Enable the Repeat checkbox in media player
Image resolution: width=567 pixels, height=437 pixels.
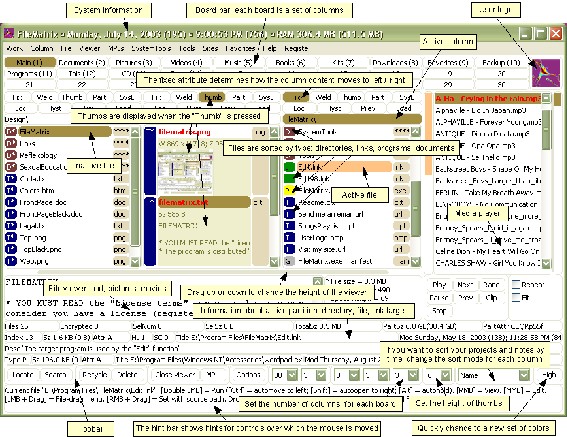[516, 284]
